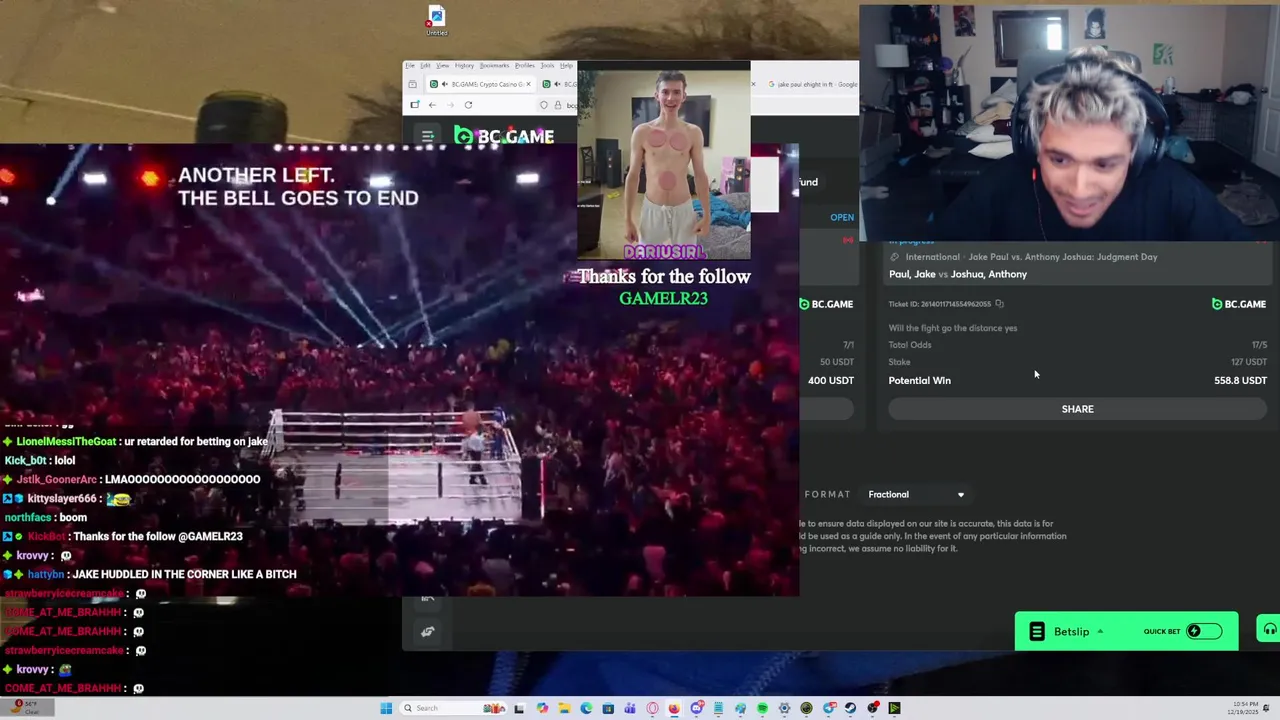The height and width of the screenshot is (720, 1280).
Task: Copy the Ticket ID with the copy icon
Action: pyautogui.click(x=999, y=304)
